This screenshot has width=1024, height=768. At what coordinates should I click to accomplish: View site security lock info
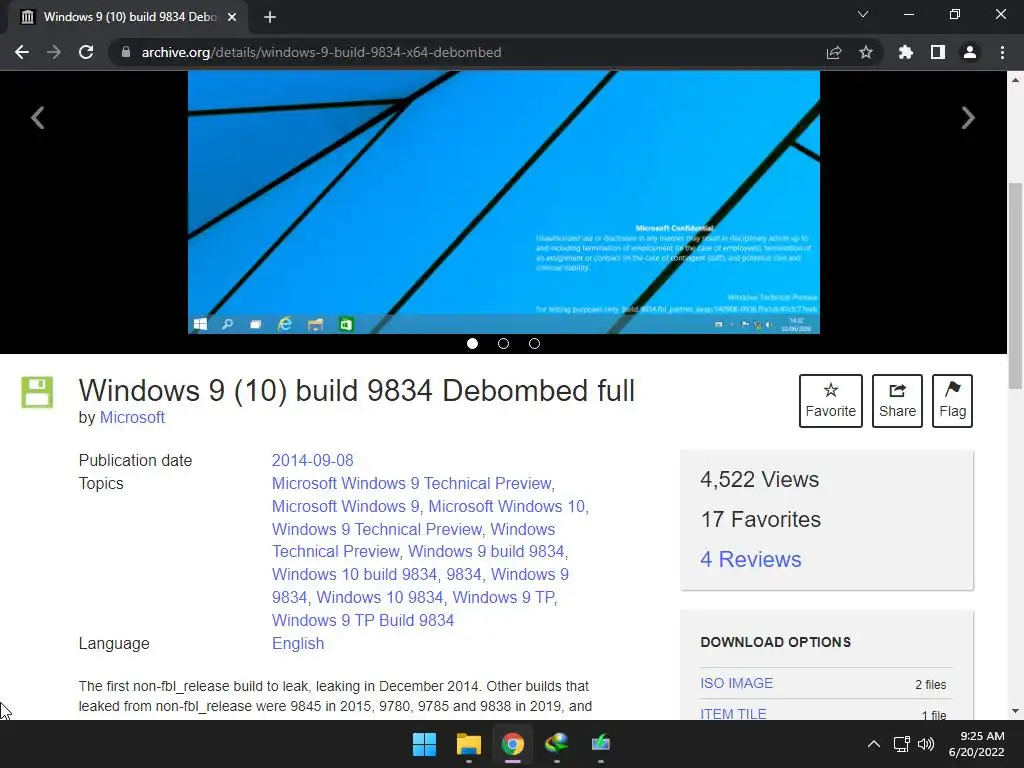126,52
